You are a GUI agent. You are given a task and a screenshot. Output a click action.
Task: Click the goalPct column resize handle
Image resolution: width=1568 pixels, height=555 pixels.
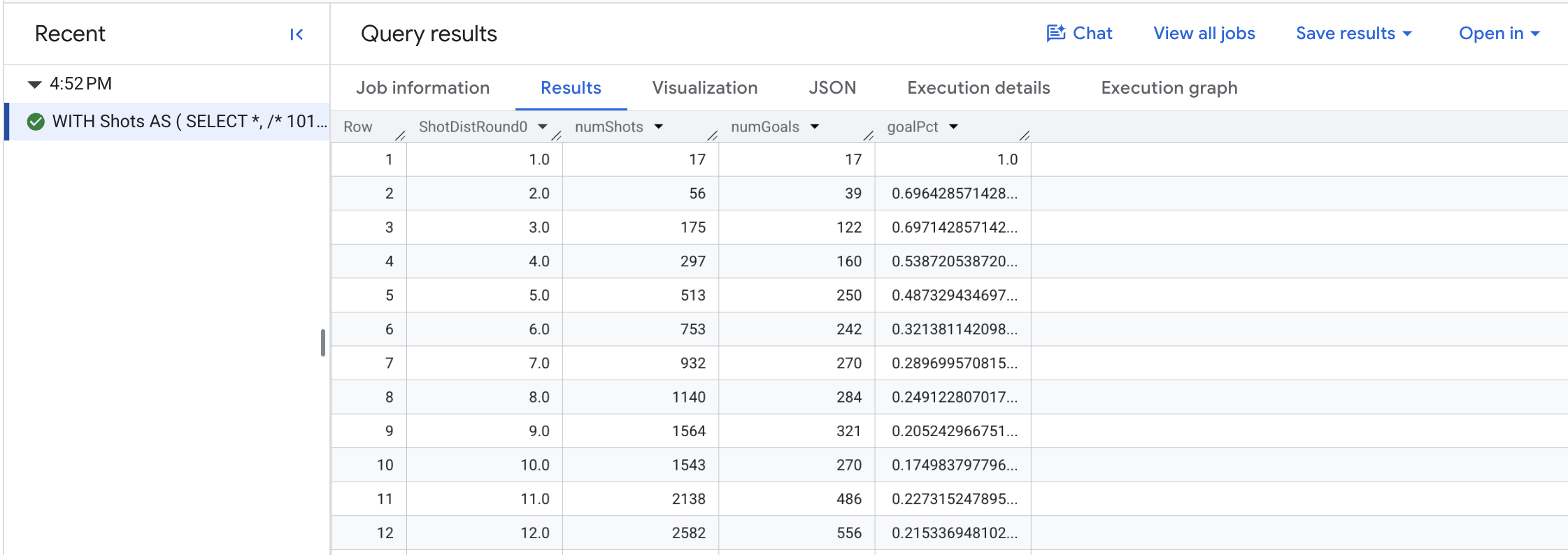1025,135
